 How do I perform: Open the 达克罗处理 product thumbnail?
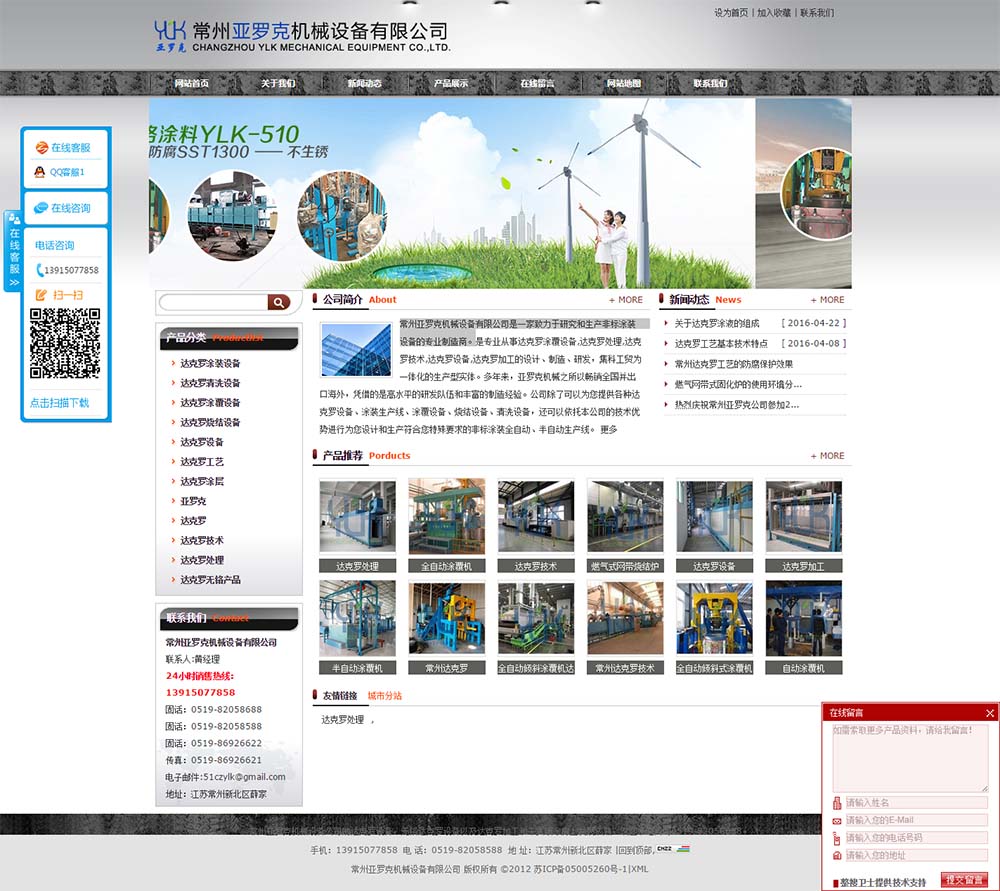pos(357,516)
